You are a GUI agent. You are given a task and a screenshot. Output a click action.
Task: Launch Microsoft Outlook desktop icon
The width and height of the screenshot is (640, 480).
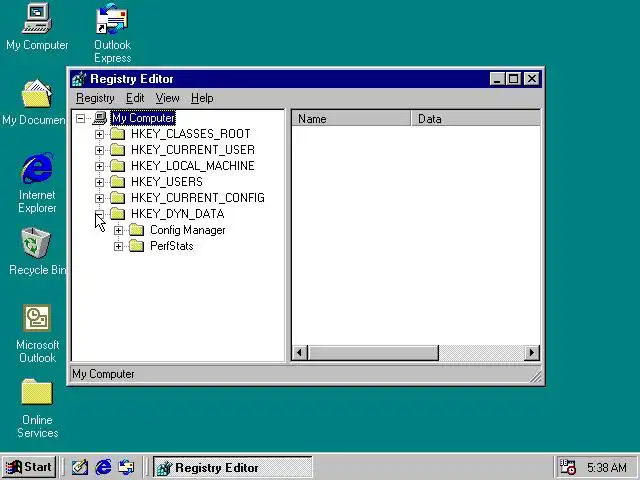click(37, 317)
